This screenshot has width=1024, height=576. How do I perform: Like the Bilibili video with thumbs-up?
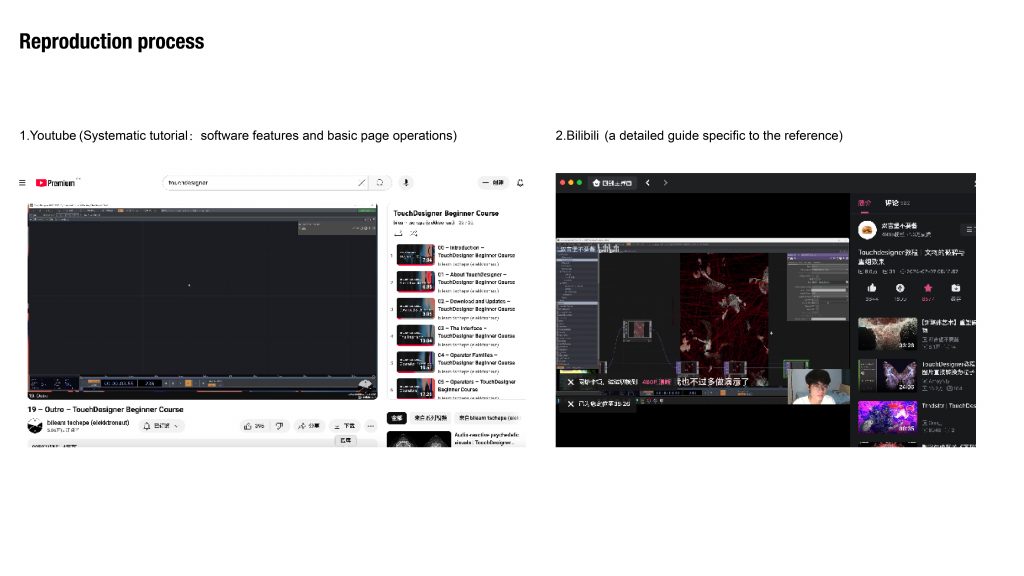tap(872, 288)
